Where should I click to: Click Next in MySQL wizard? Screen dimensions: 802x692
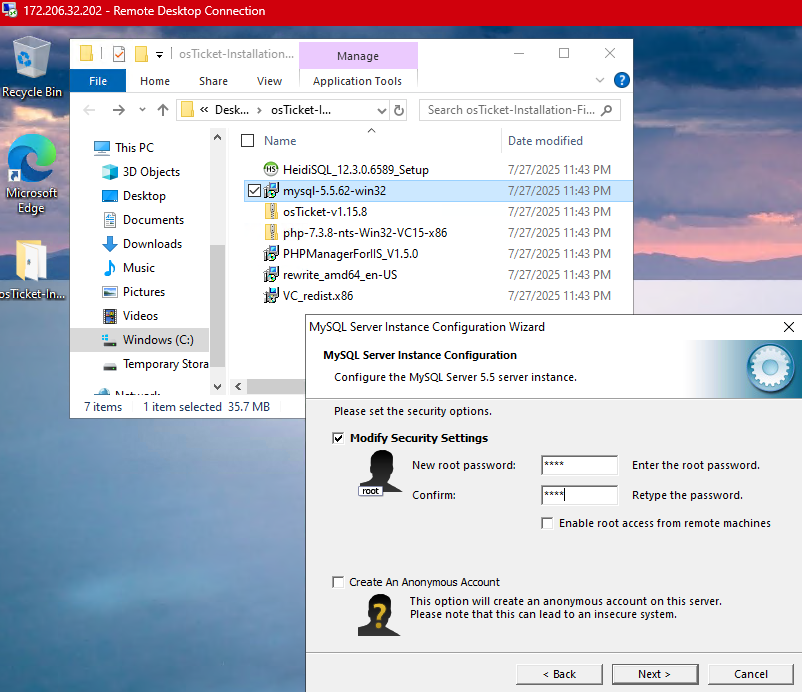click(x=655, y=674)
